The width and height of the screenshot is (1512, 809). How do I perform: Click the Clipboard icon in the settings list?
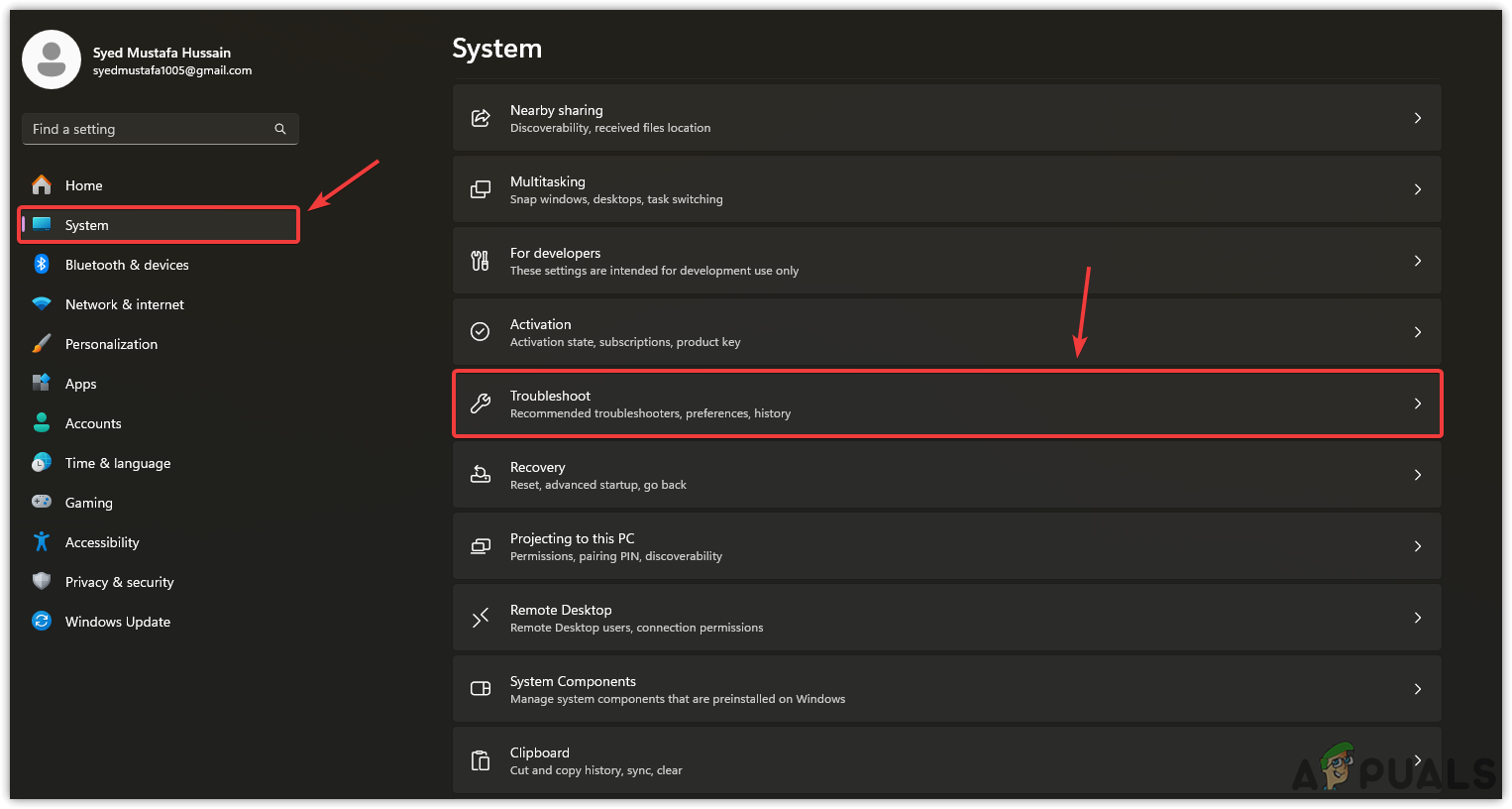point(481,760)
